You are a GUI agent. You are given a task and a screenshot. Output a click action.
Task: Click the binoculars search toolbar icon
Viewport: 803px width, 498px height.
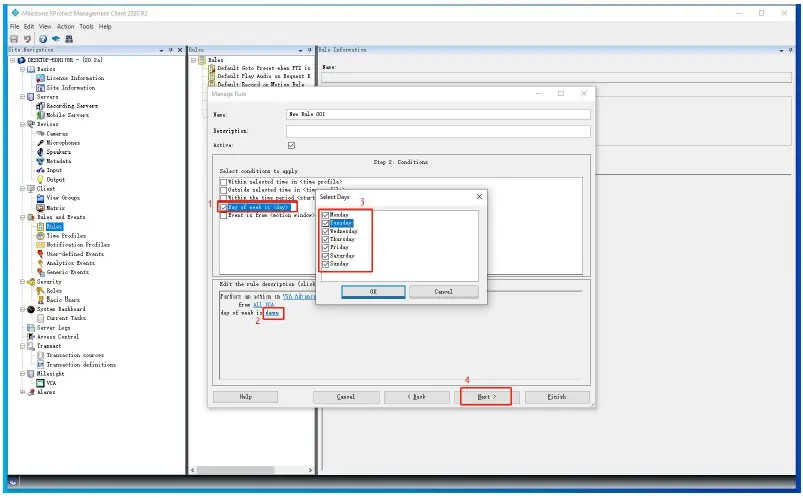(x=69, y=39)
